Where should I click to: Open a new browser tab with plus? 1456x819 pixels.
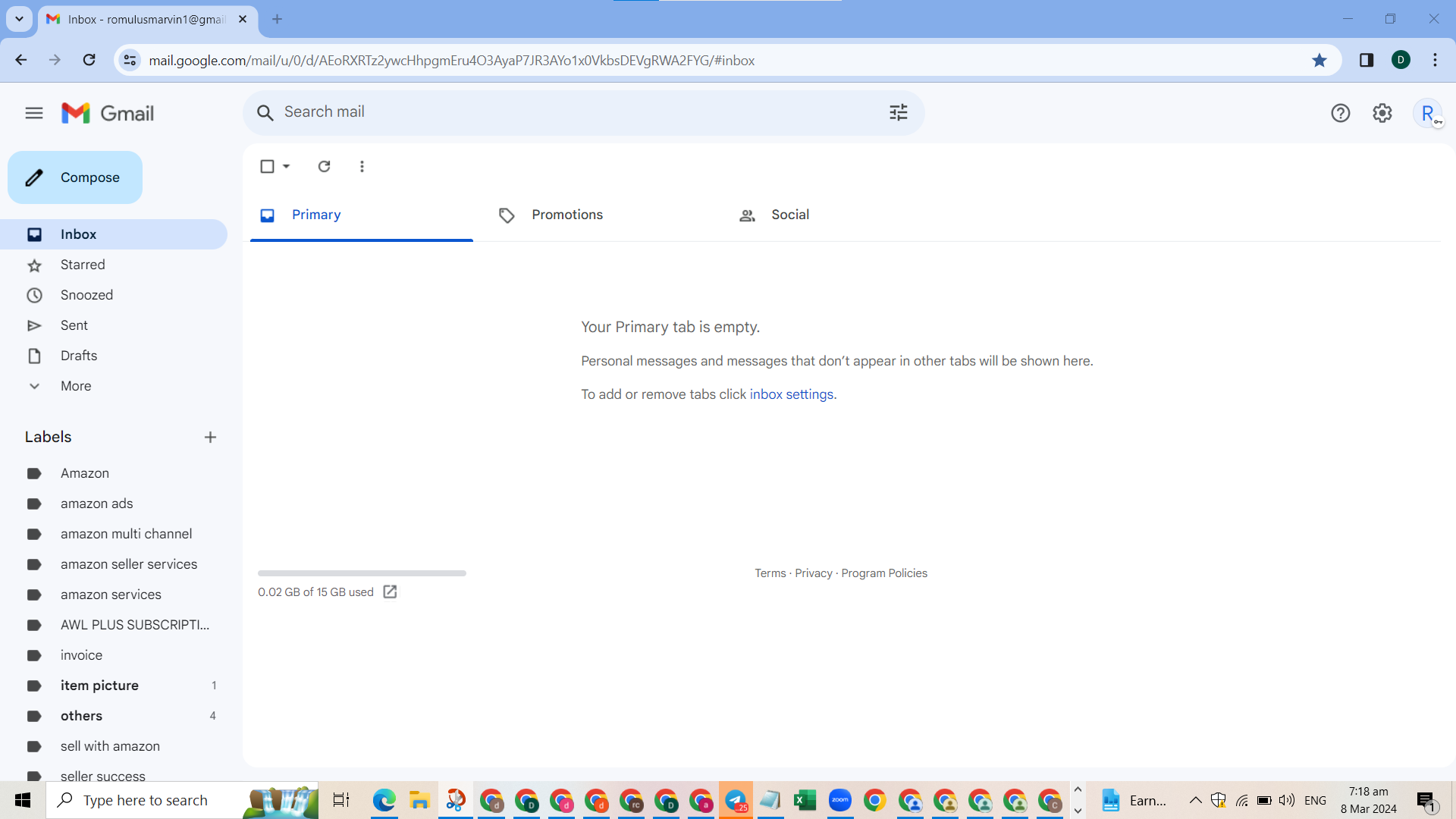(x=277, y=19)
